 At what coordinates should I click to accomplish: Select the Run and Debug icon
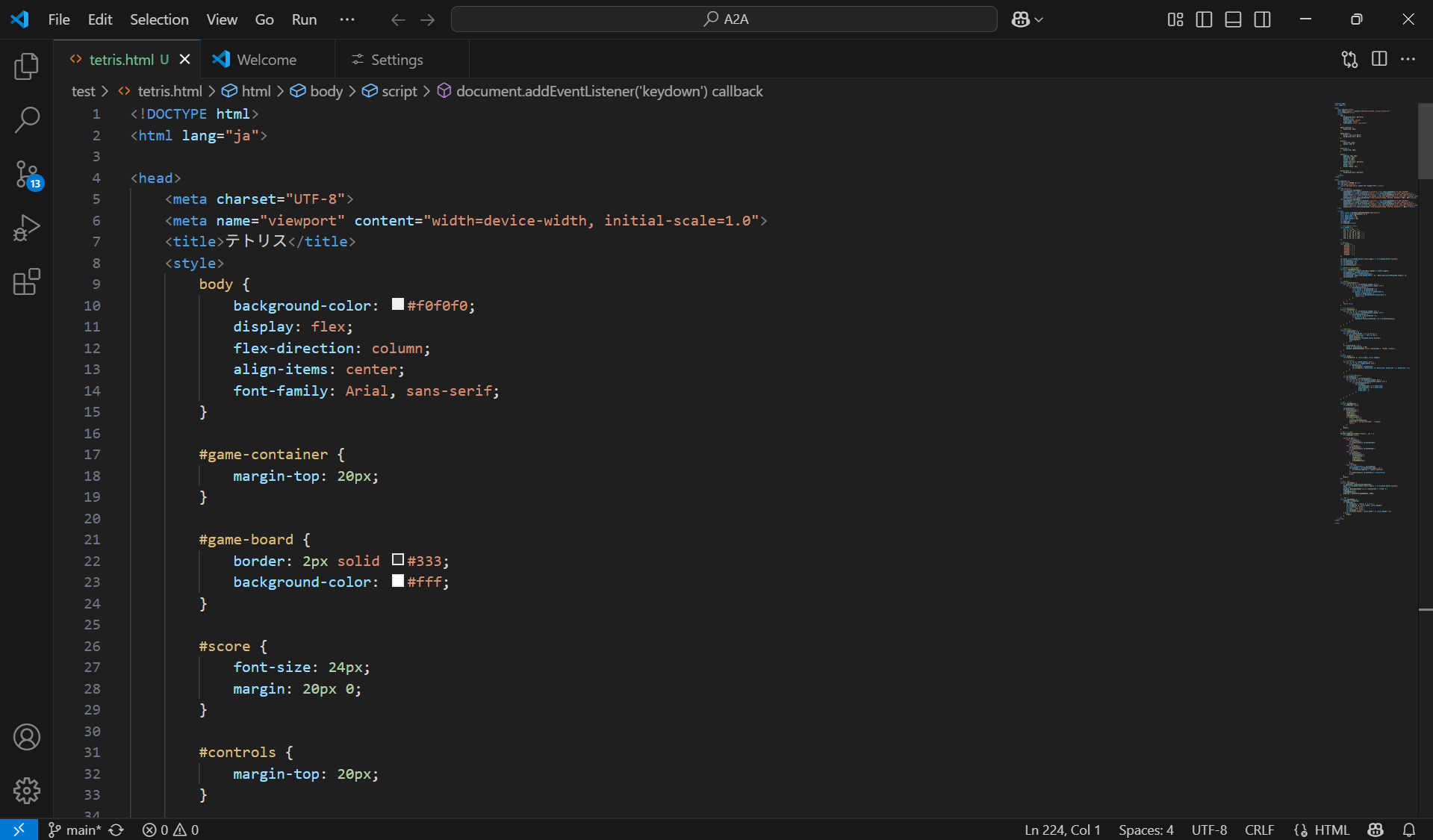tap(27, 228)
